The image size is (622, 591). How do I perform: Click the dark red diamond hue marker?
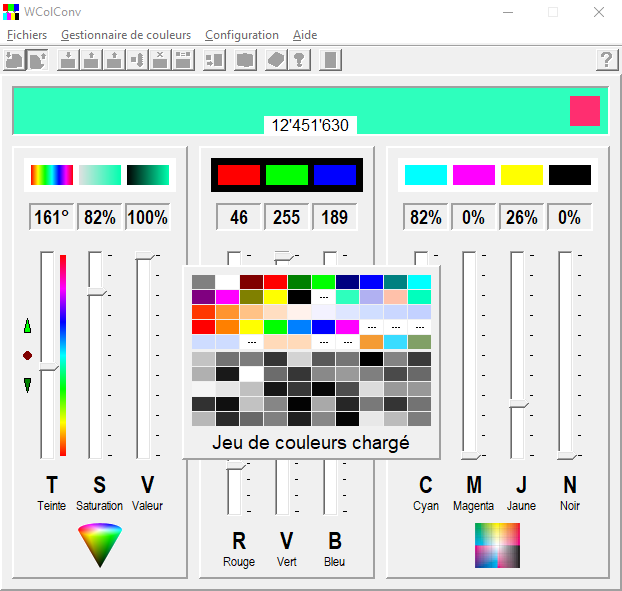(x=27, y=355)
